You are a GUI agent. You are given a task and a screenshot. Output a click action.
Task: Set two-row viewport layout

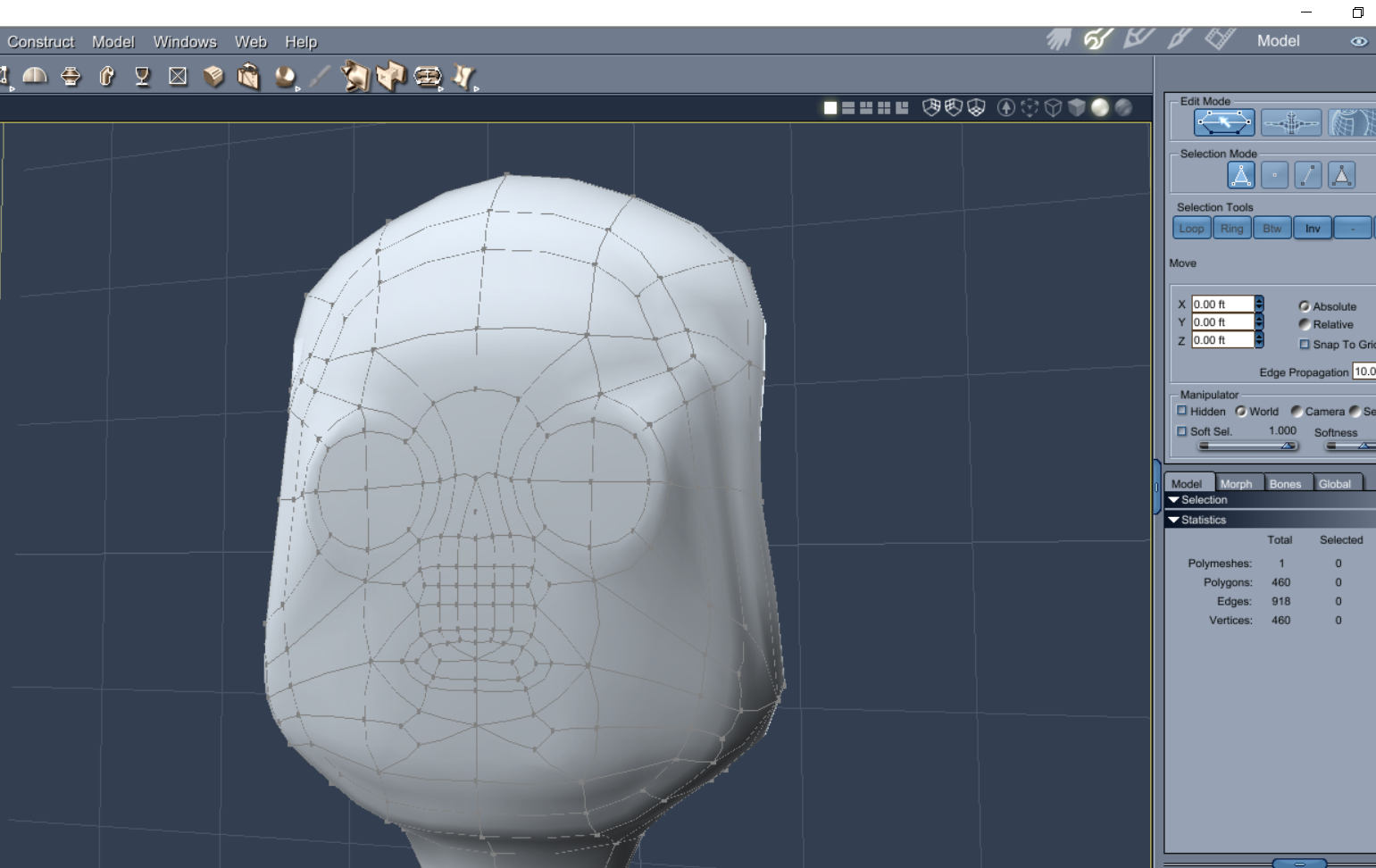point(848,108)
